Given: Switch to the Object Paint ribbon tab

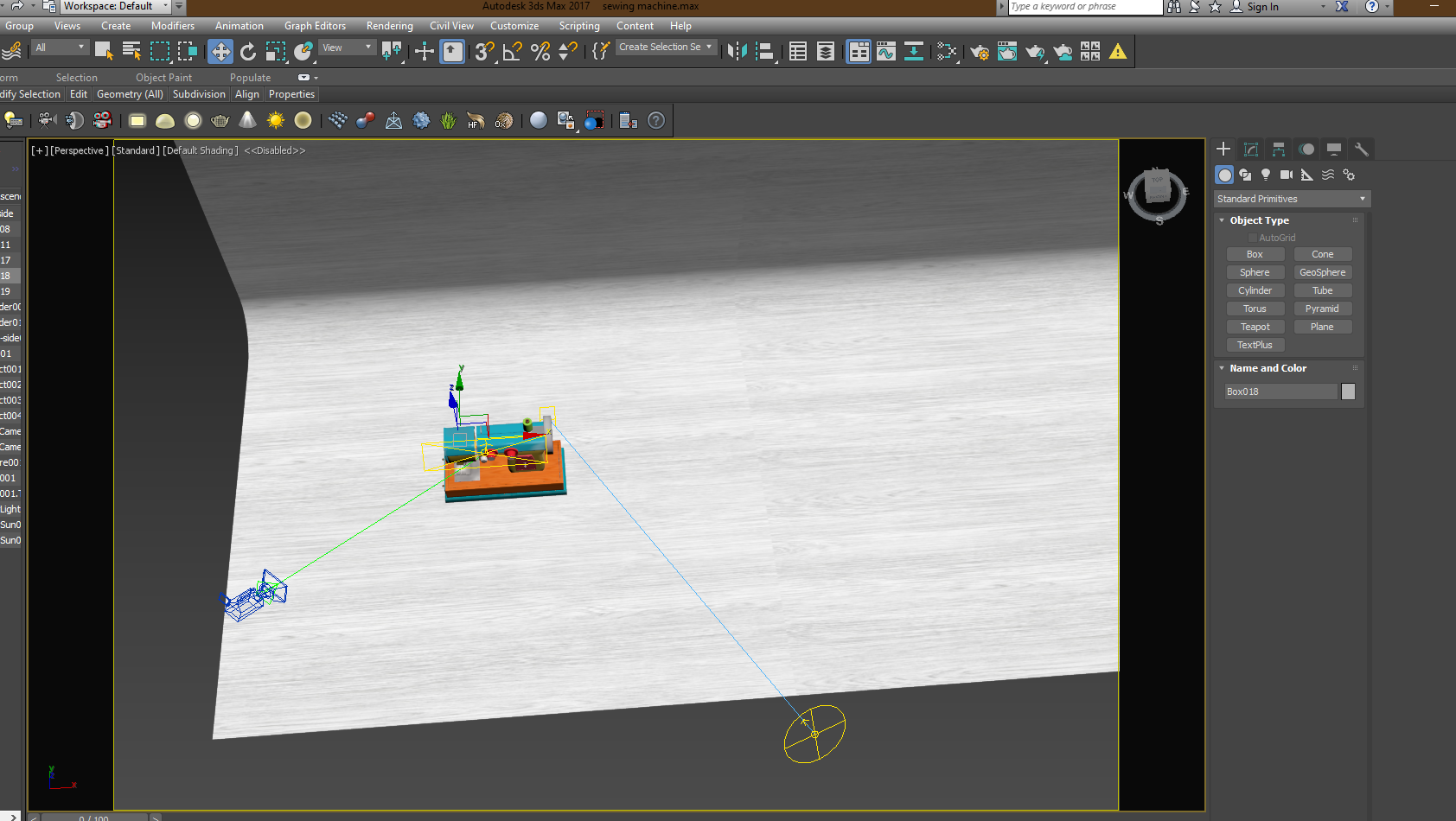Looking at the screenshot, I should [163, 78].
